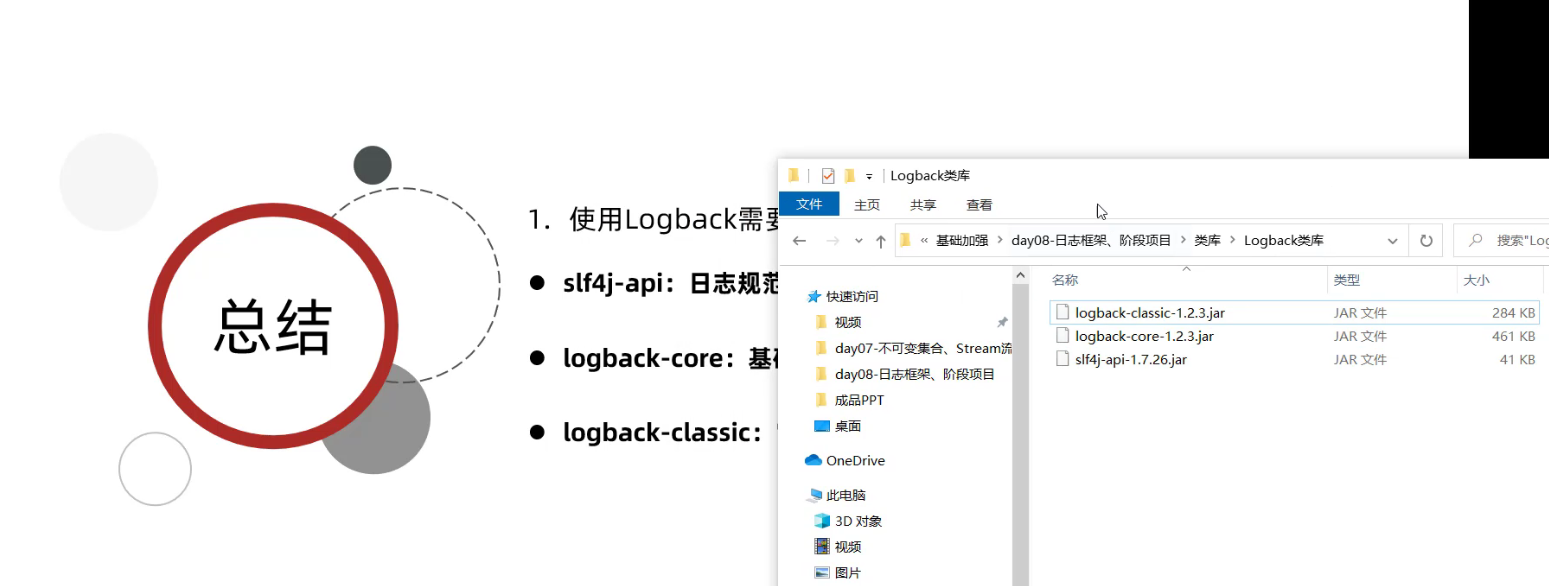Open the 文件 ribbon tab
The image size is (1549, 586).
point(809,204)
